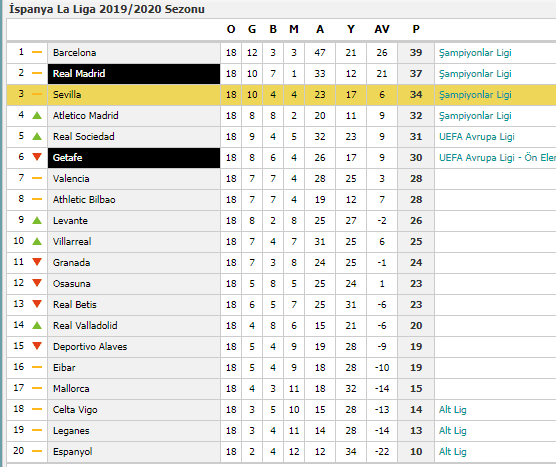Click red down arrow beside Granada
The height and width of the screenshot is (467, 556).
tap(37, 262)
